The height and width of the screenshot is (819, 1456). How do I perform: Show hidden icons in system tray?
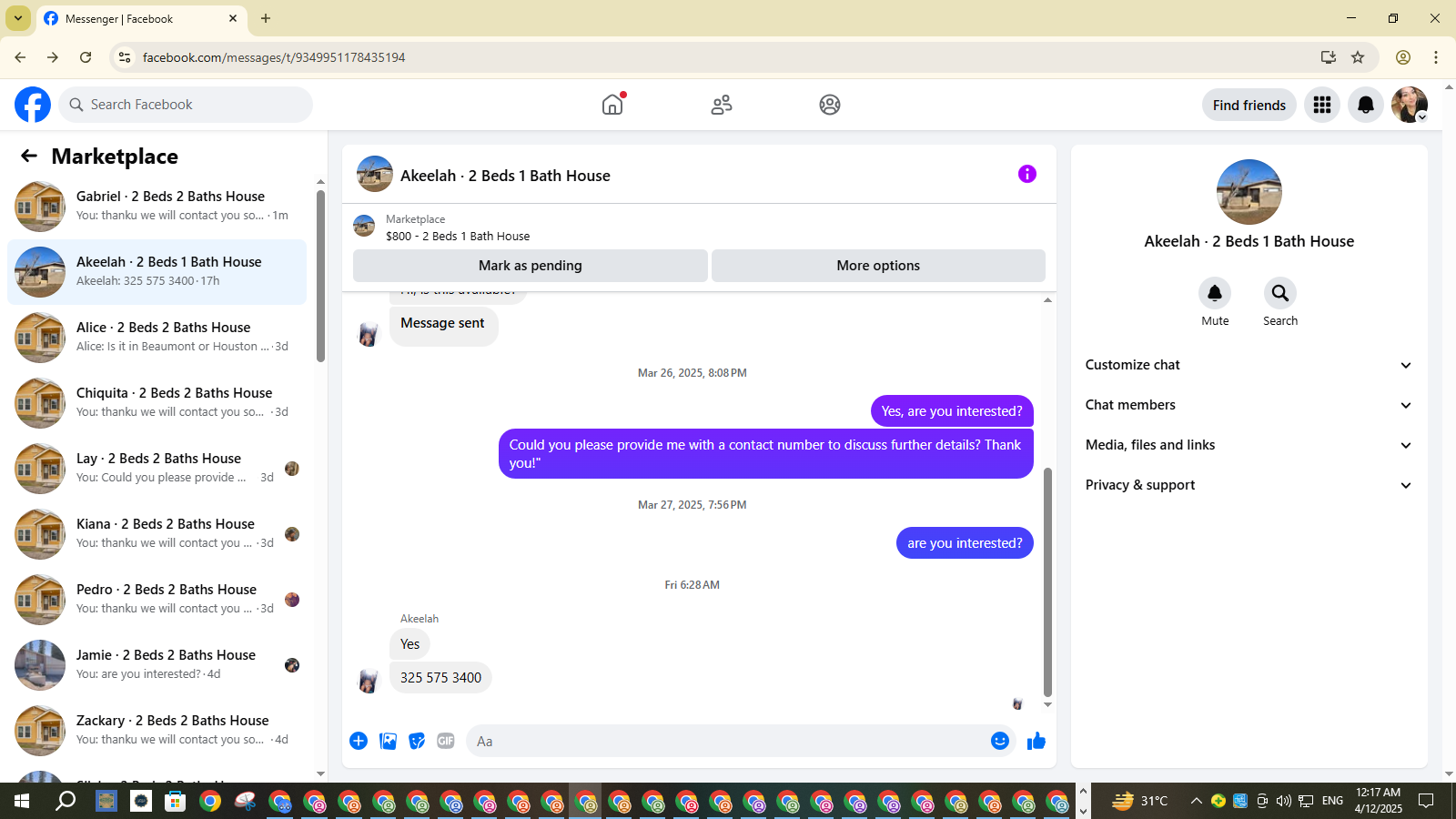[1196, 801]
